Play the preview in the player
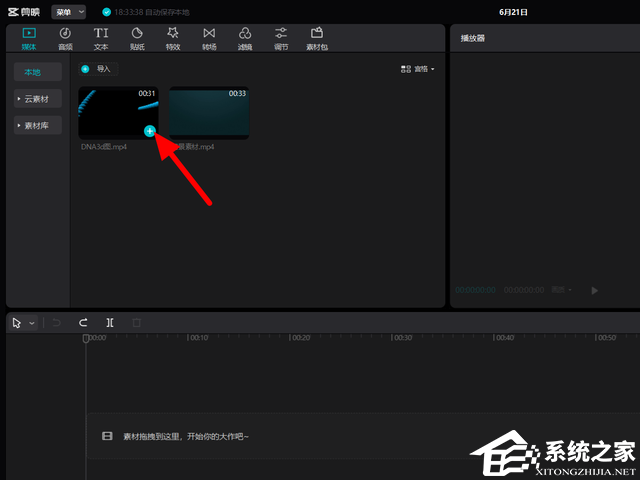This screenshot has width=640, height=480. tap(595, 290)
